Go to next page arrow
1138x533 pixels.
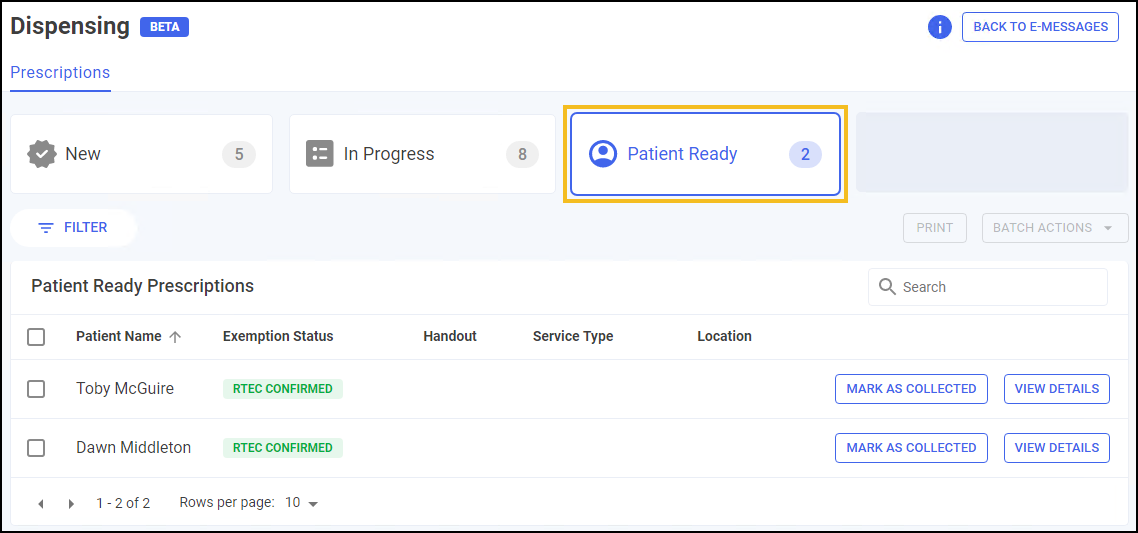click(x=71, y=504)
